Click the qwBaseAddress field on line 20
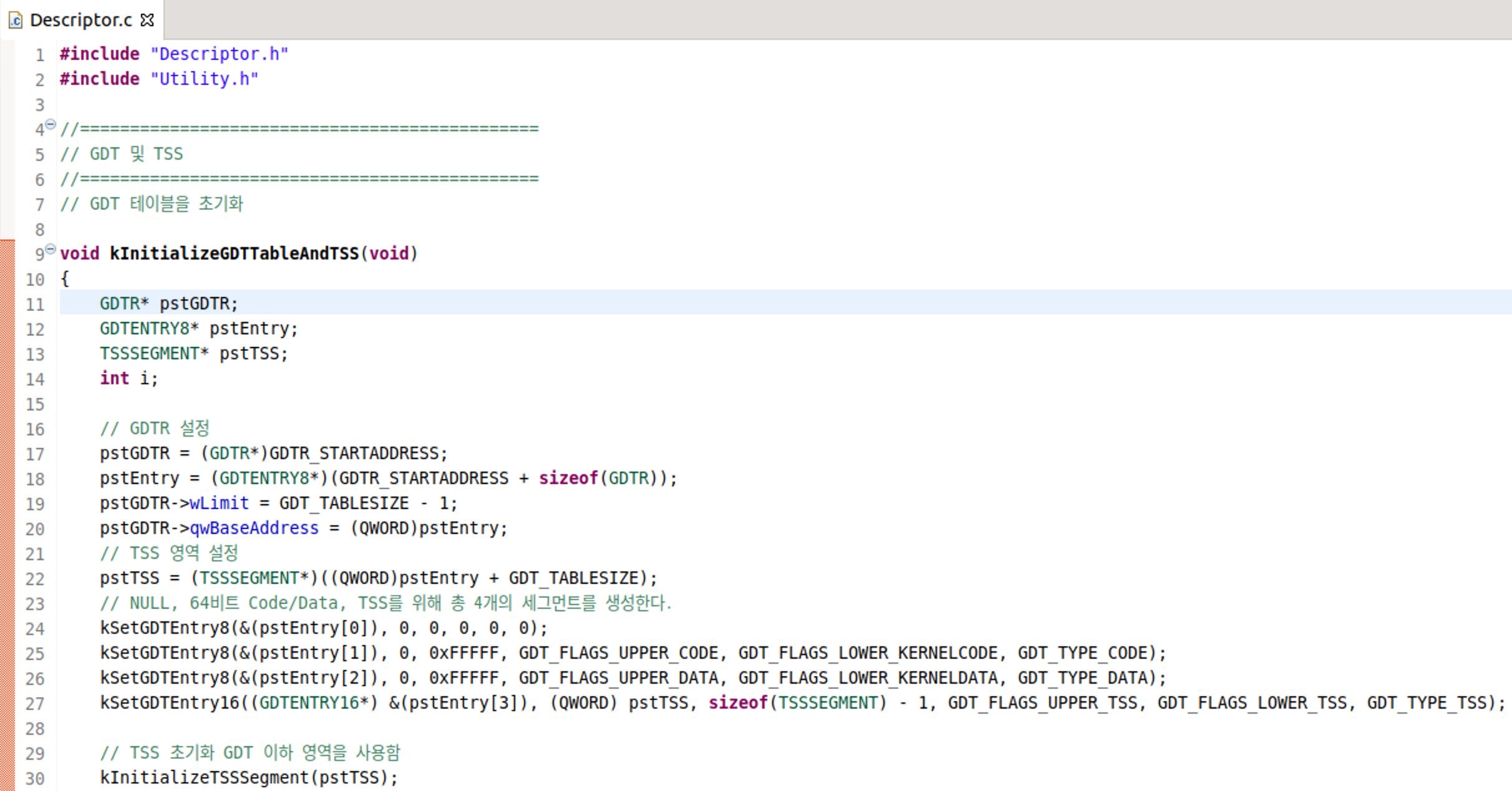The width and height of the screenshot is (1512, 791). (254, 528)
